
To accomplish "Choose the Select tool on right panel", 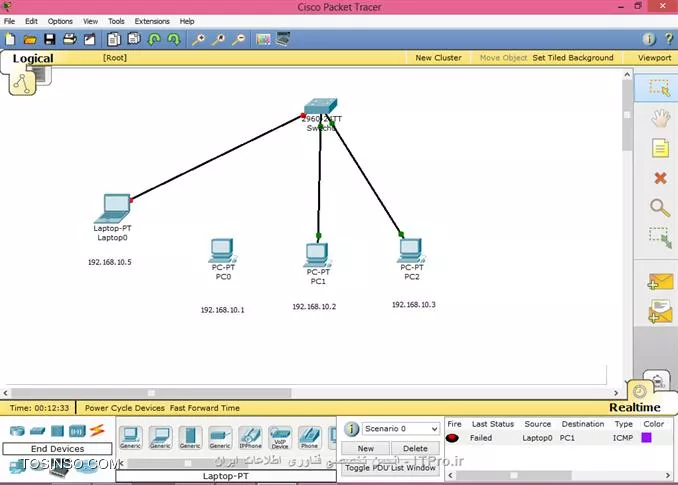I will 659,88.
